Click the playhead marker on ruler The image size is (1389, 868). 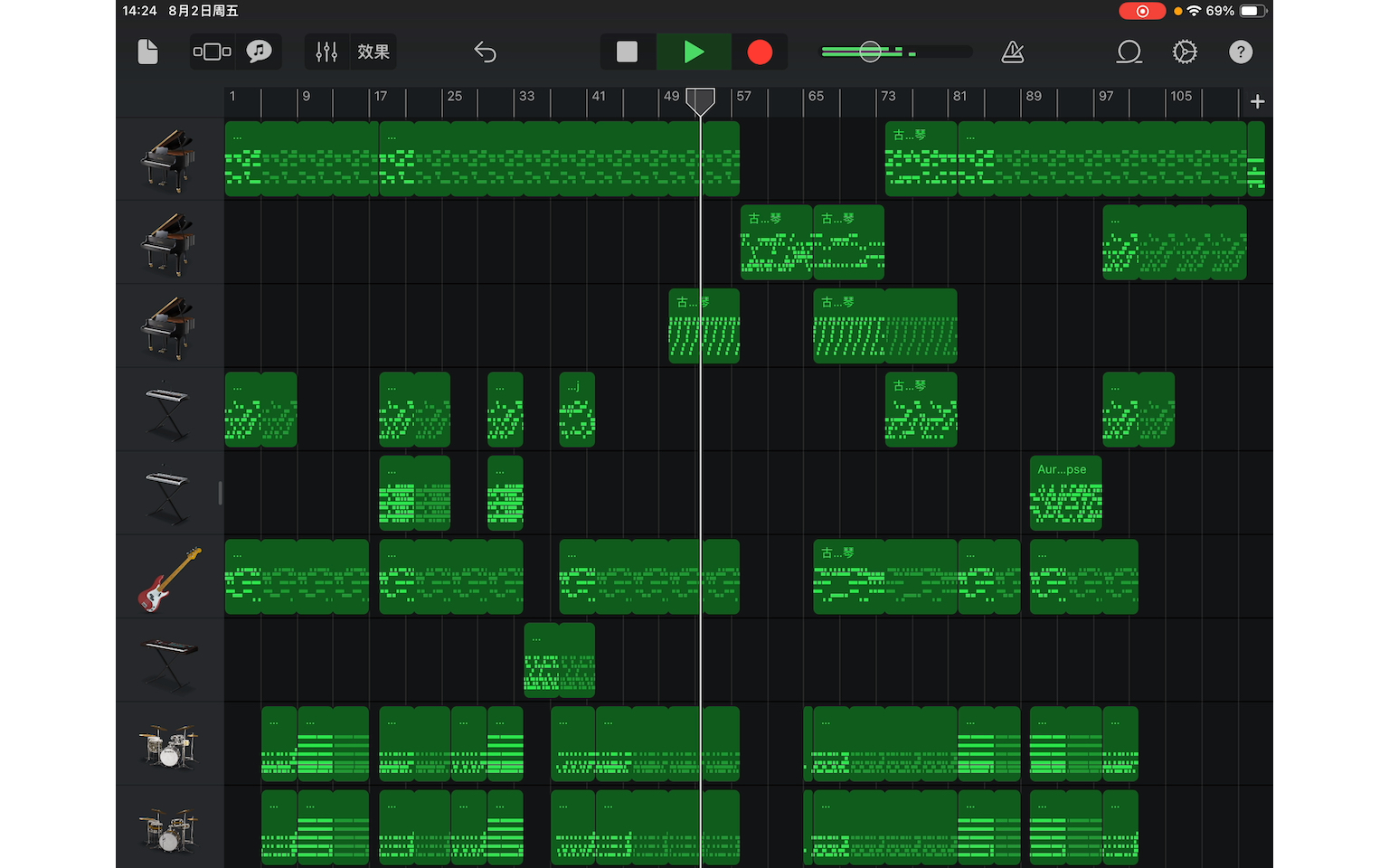click(700, 100)
